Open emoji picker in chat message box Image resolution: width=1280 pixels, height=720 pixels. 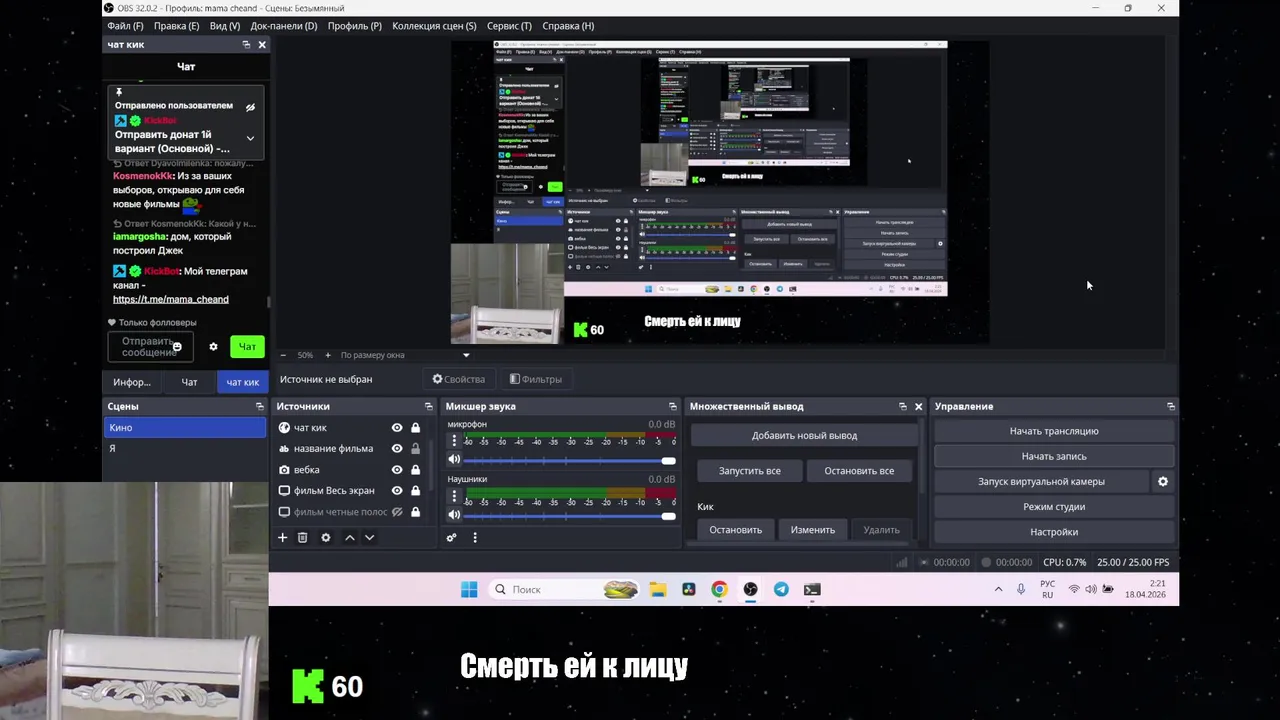(177, 347)
